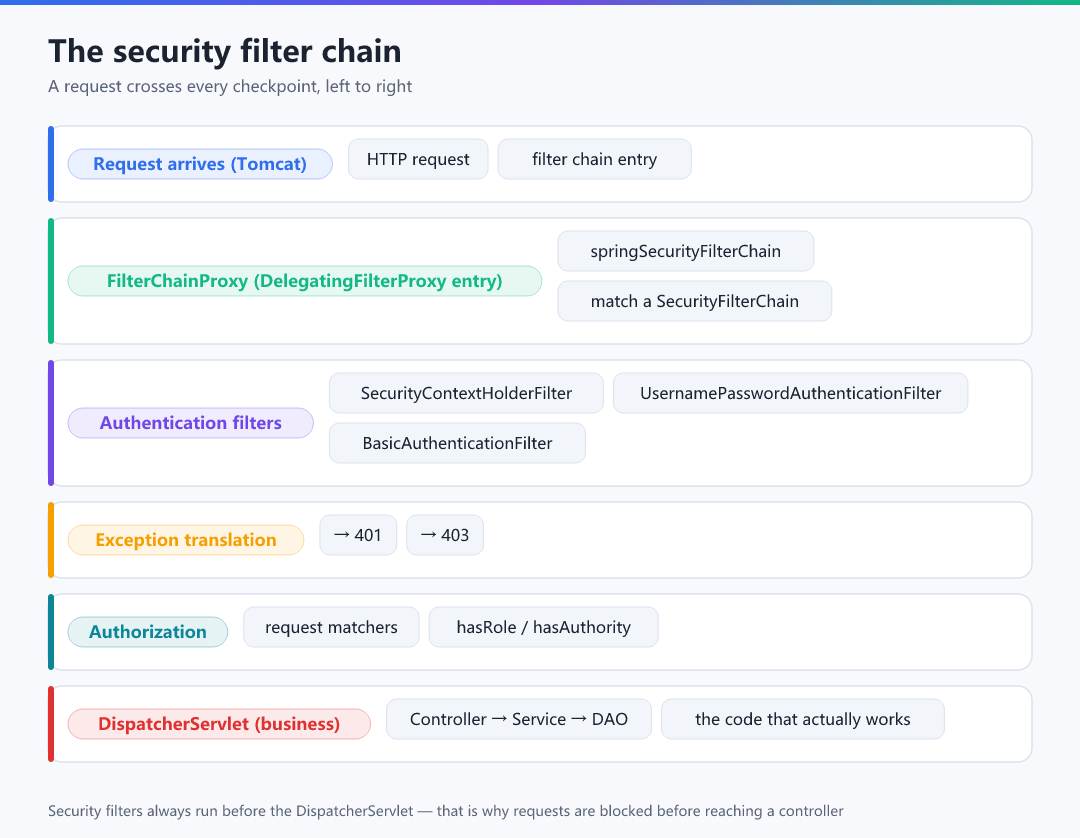Image resolution: width=1080 pixels, height=838 pixels.
Task: Select the '→ 401' chip
Action: 358,535
